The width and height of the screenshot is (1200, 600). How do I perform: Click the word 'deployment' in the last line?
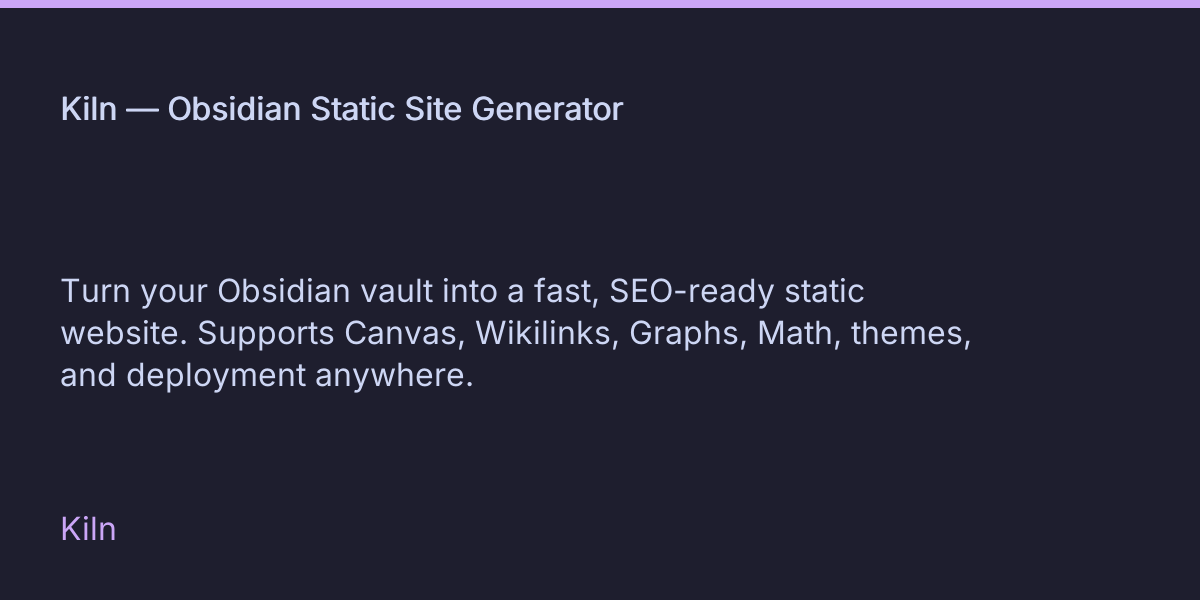tap(216, 376)
